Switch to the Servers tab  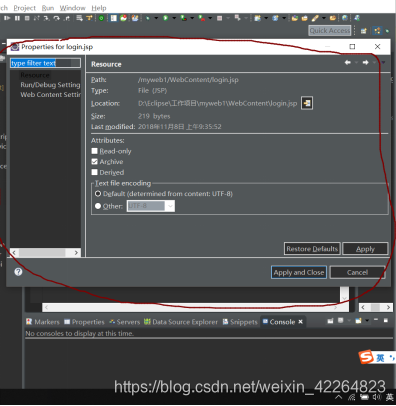pyautogui.click(x=125, y=322)
